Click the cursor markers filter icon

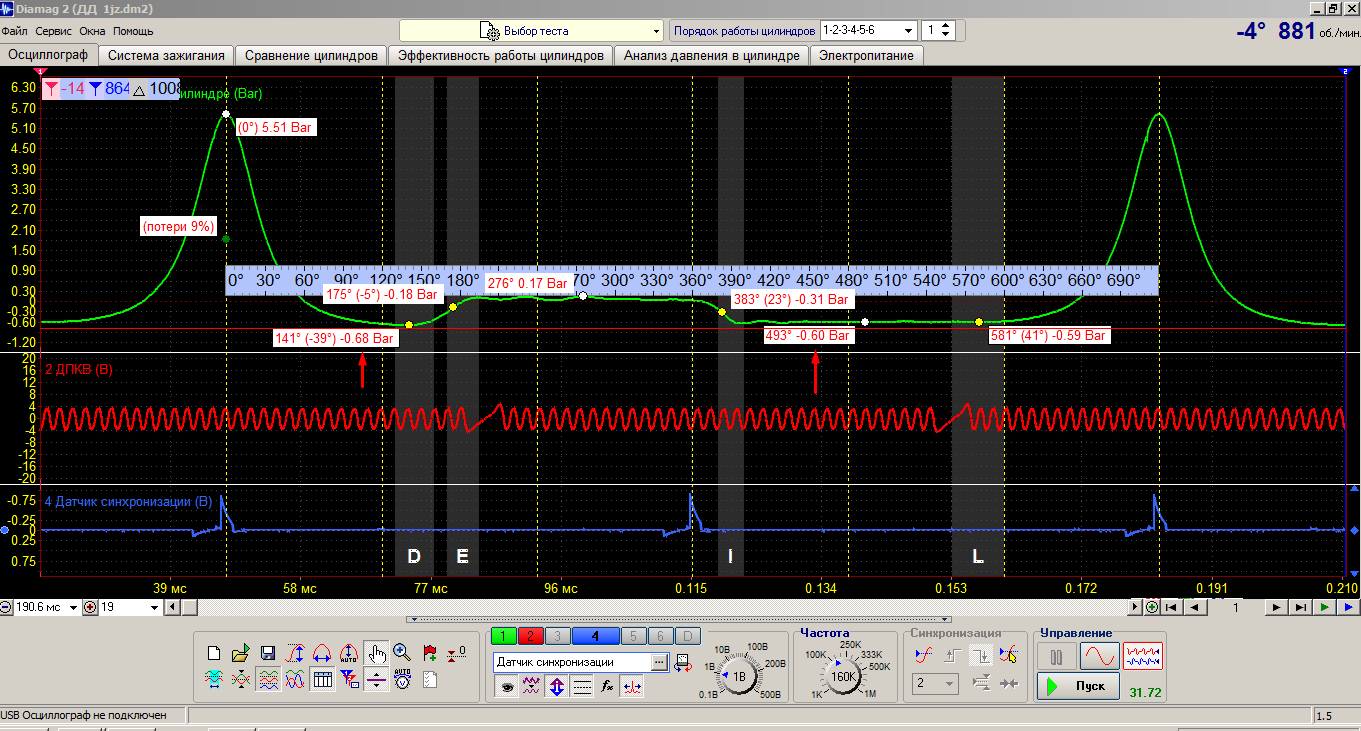(349, 680)
